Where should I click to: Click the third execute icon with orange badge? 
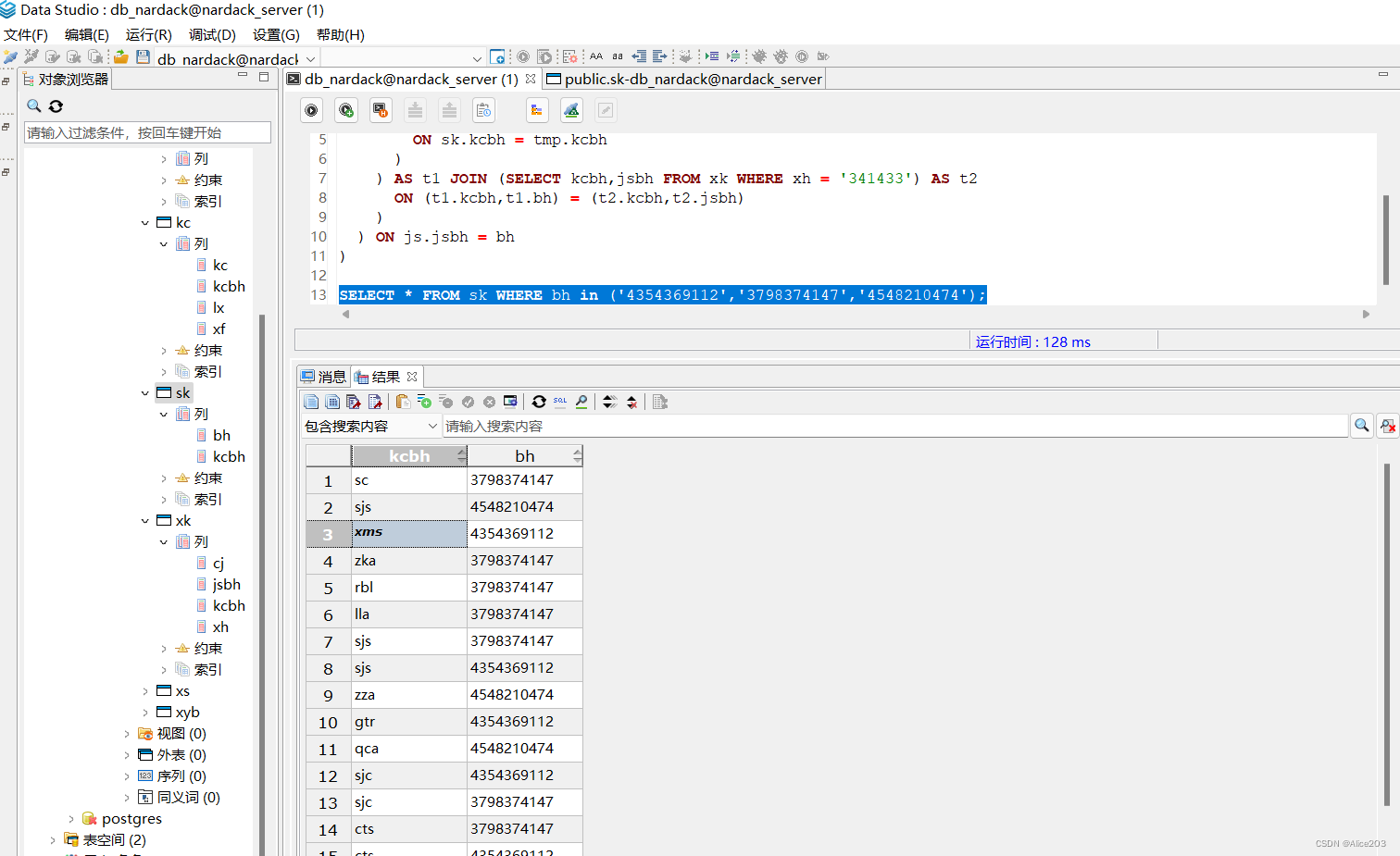coord(381,110)
